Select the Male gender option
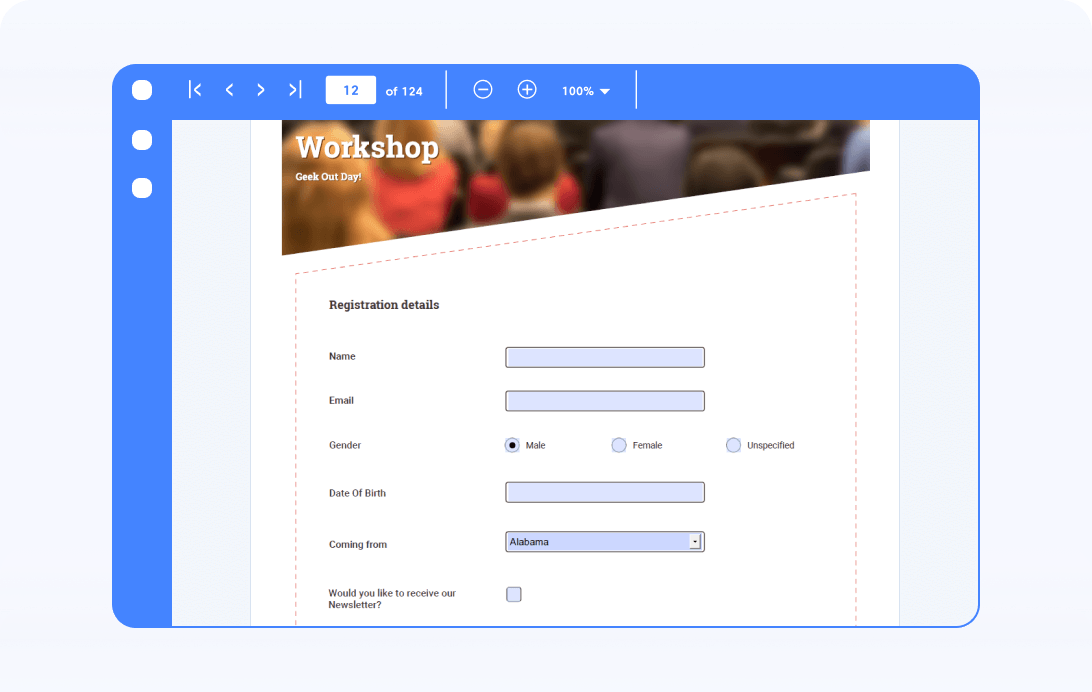 point(511,444)
